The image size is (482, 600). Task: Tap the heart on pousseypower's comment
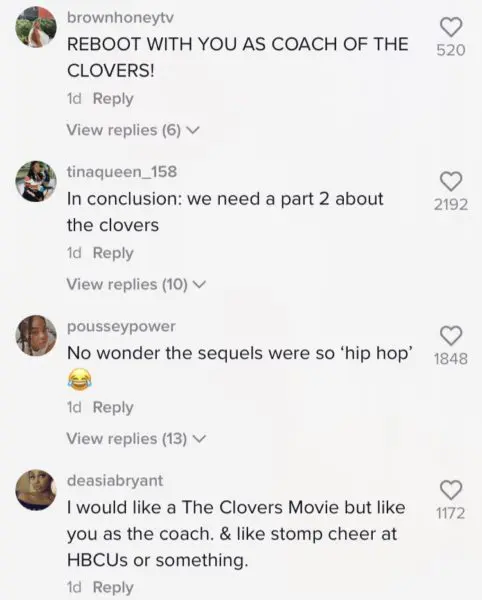(x=451, y=335)
